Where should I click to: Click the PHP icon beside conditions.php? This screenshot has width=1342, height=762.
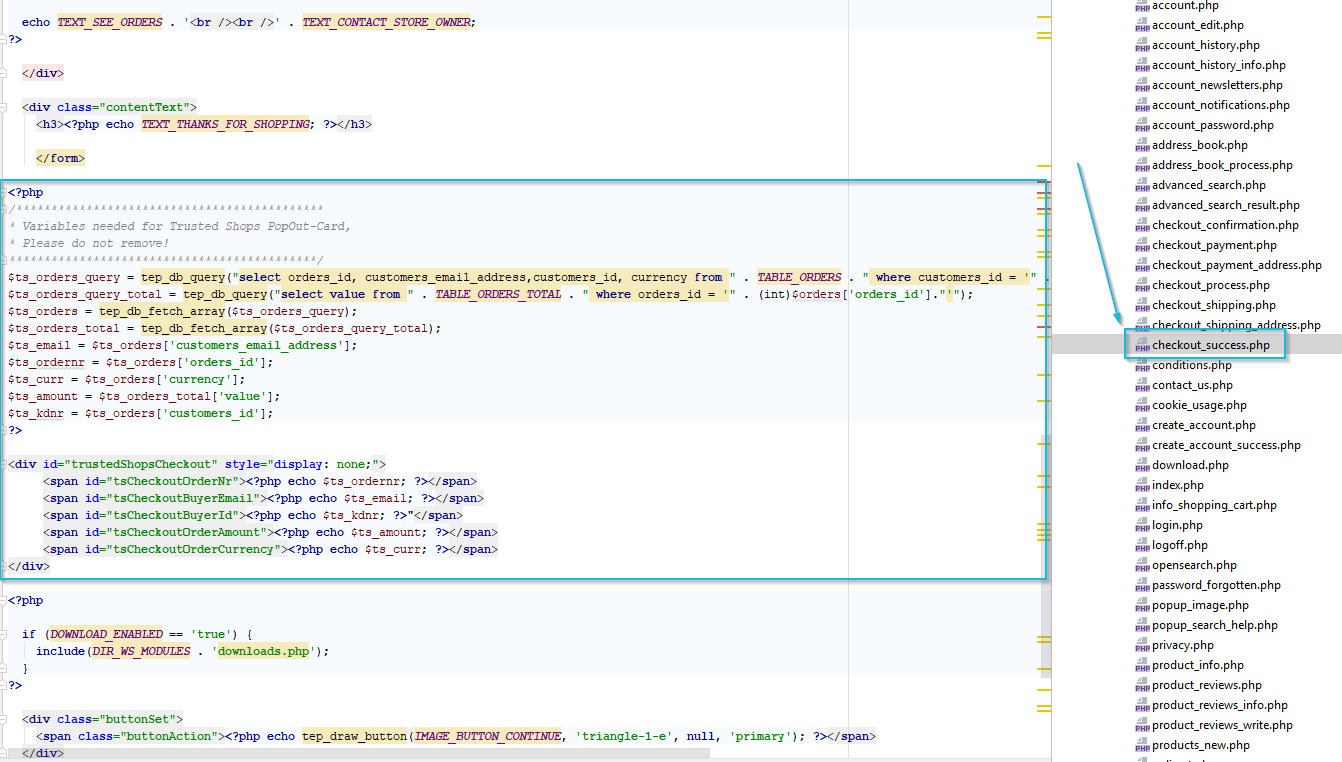tap(1142, 366)
